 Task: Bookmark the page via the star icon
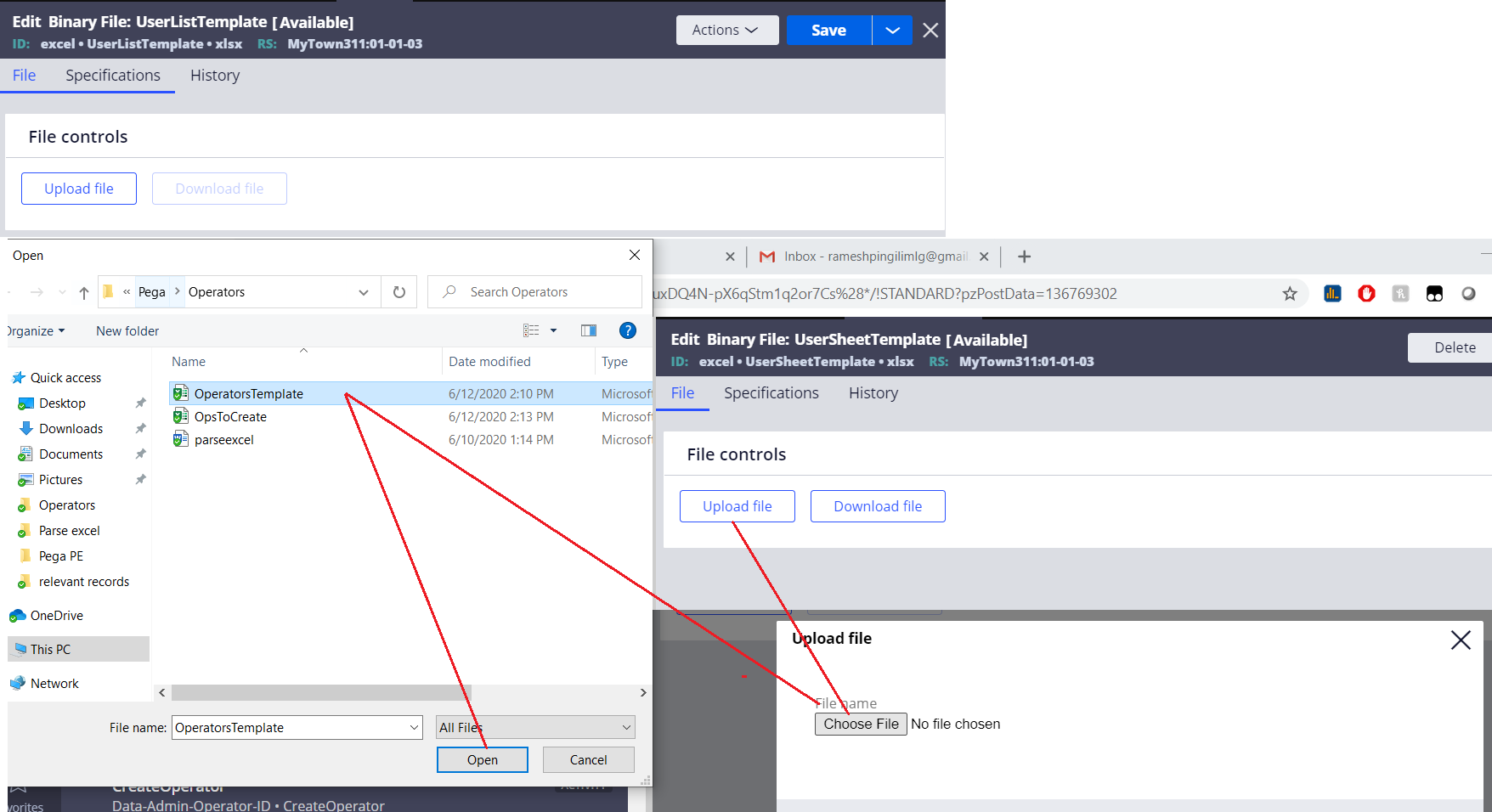pos(1290,293)
